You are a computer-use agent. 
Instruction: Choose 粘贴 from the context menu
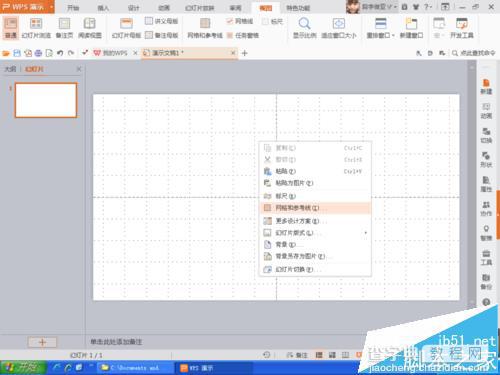[315, 171]
